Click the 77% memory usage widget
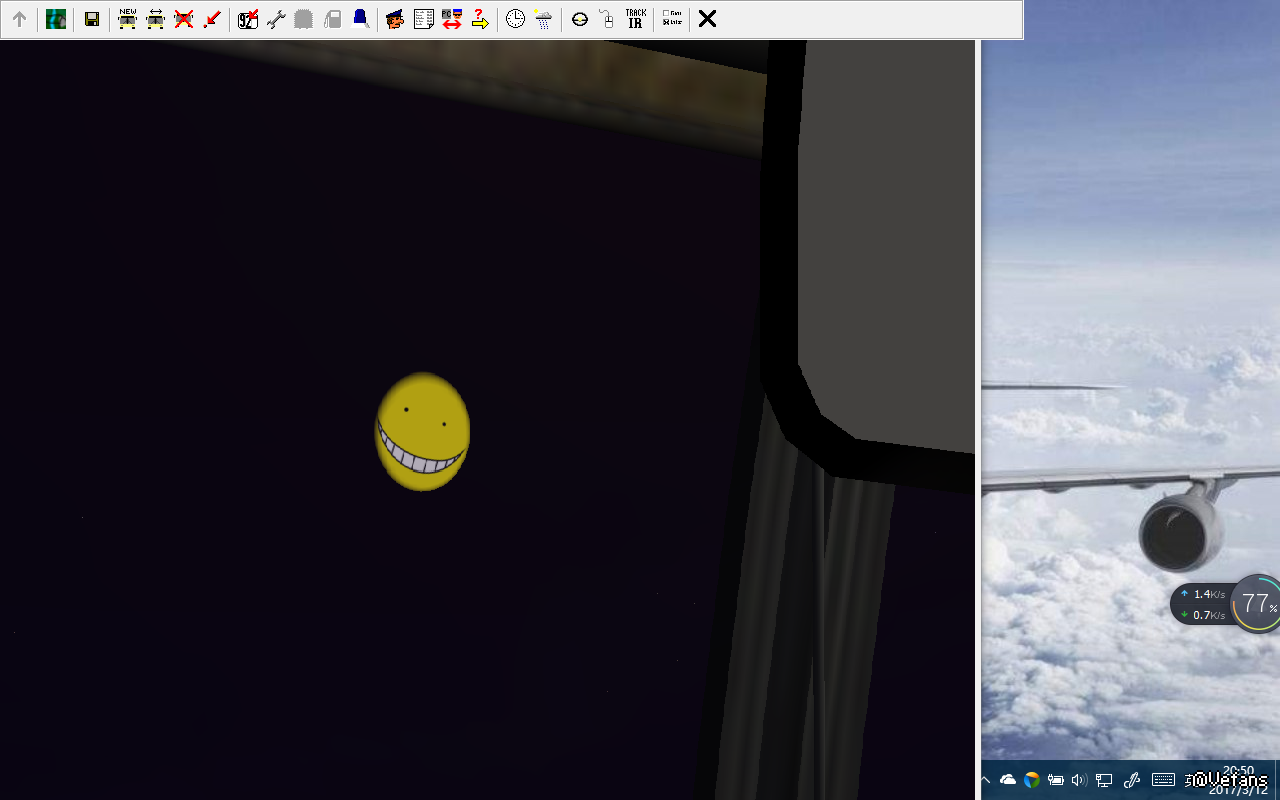This screenshot has height=800, width=1280. pos(1256,604)
